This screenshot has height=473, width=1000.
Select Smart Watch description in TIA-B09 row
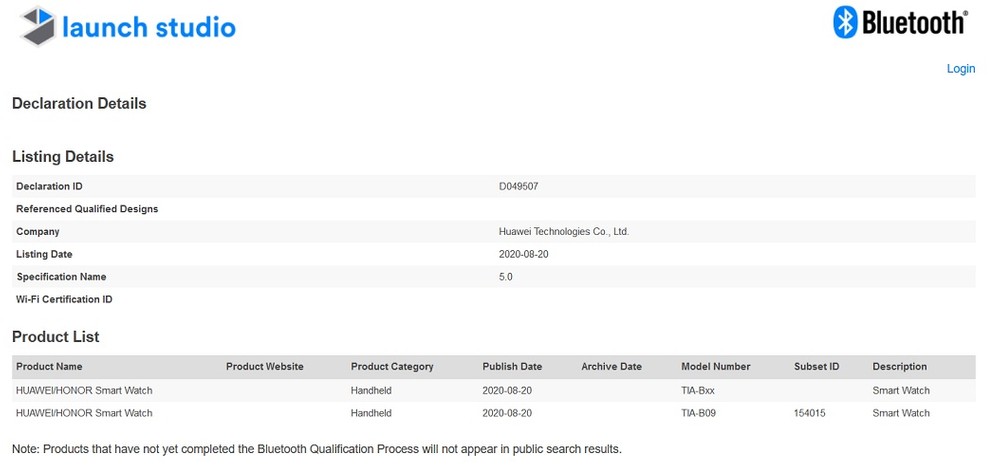tap(901, 413)
